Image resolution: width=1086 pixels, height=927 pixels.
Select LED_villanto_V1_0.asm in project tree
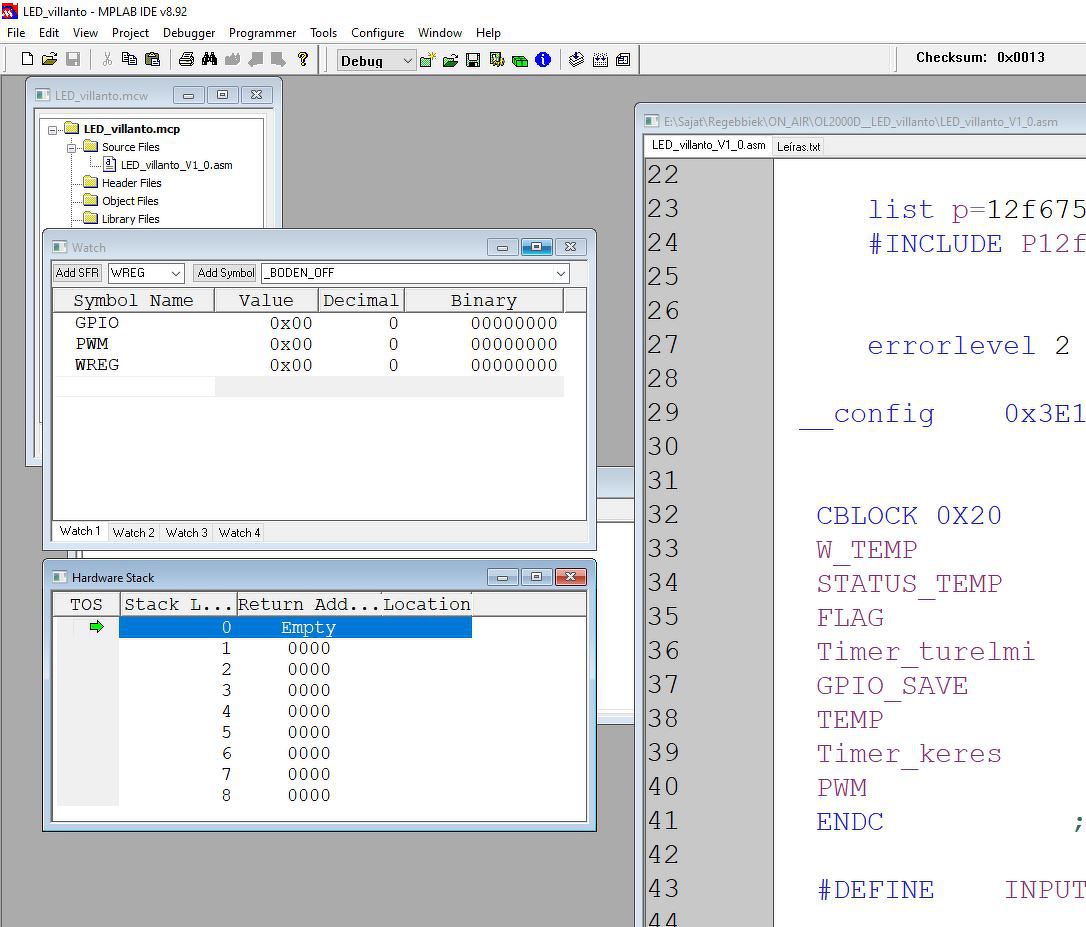(176, 165)
